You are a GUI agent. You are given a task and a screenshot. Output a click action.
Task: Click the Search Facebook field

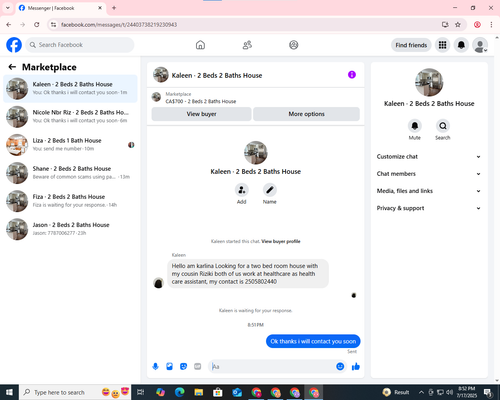pos(80,45)
